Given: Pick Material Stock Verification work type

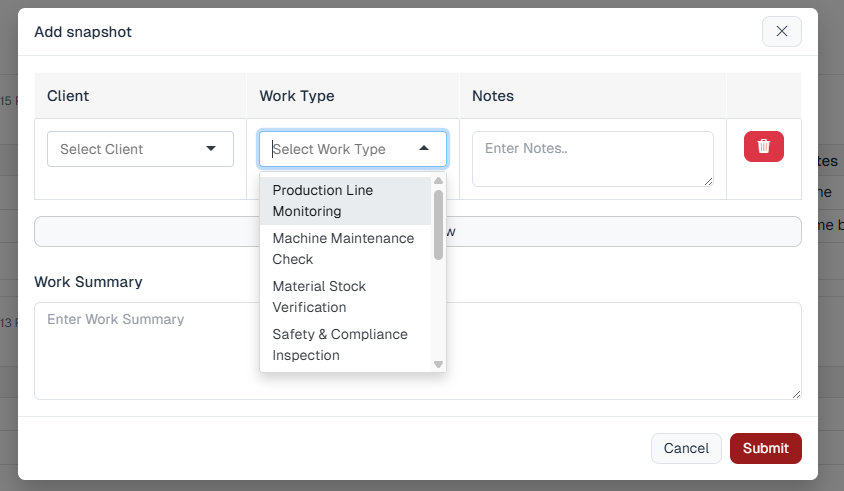Looking at the screenshot, I should [345, 297].
